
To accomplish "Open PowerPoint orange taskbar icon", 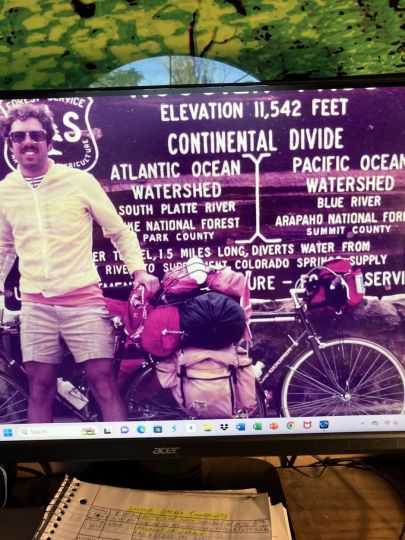I will [274, 426].
